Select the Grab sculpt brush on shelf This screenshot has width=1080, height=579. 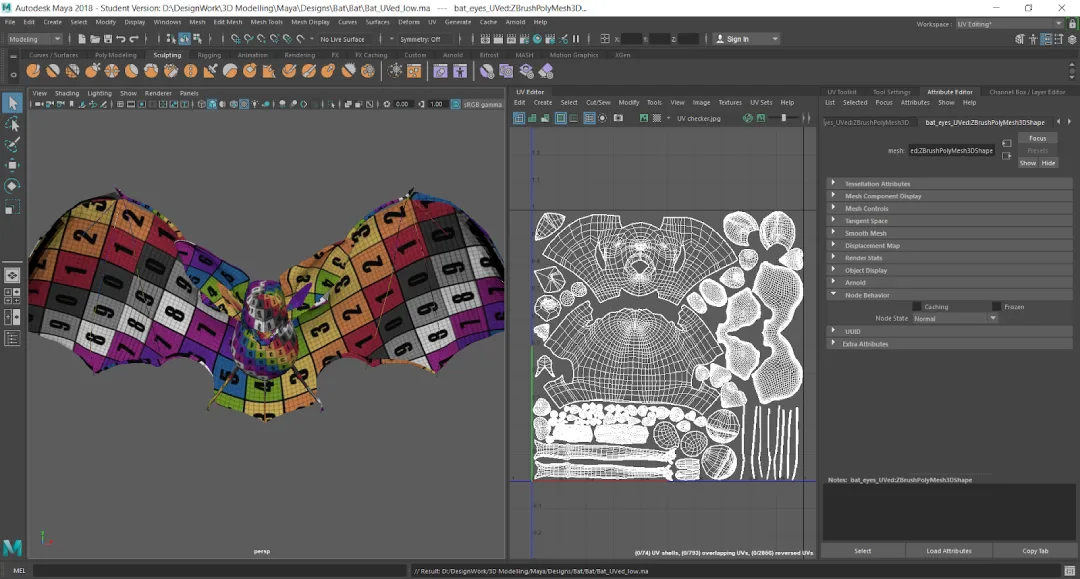pos(92,71)
